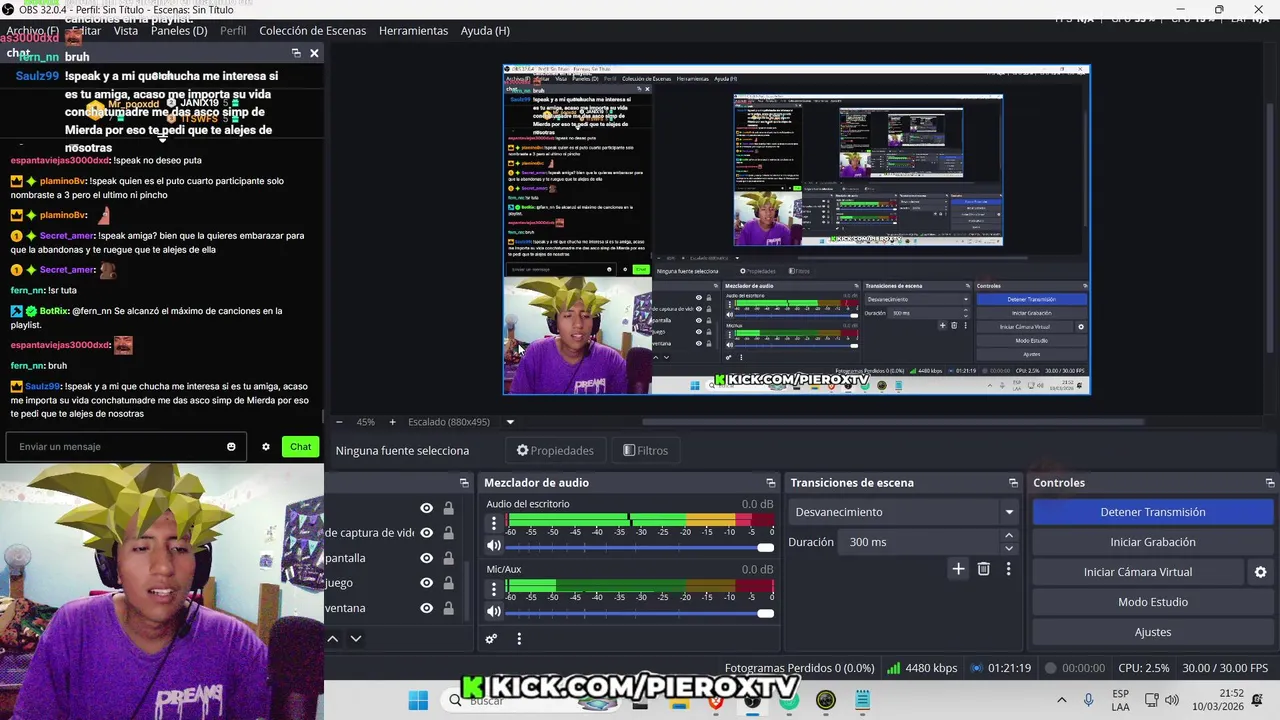Open the Perfil menu
Screen dimensions: 1280x720
tap(233, 31)
